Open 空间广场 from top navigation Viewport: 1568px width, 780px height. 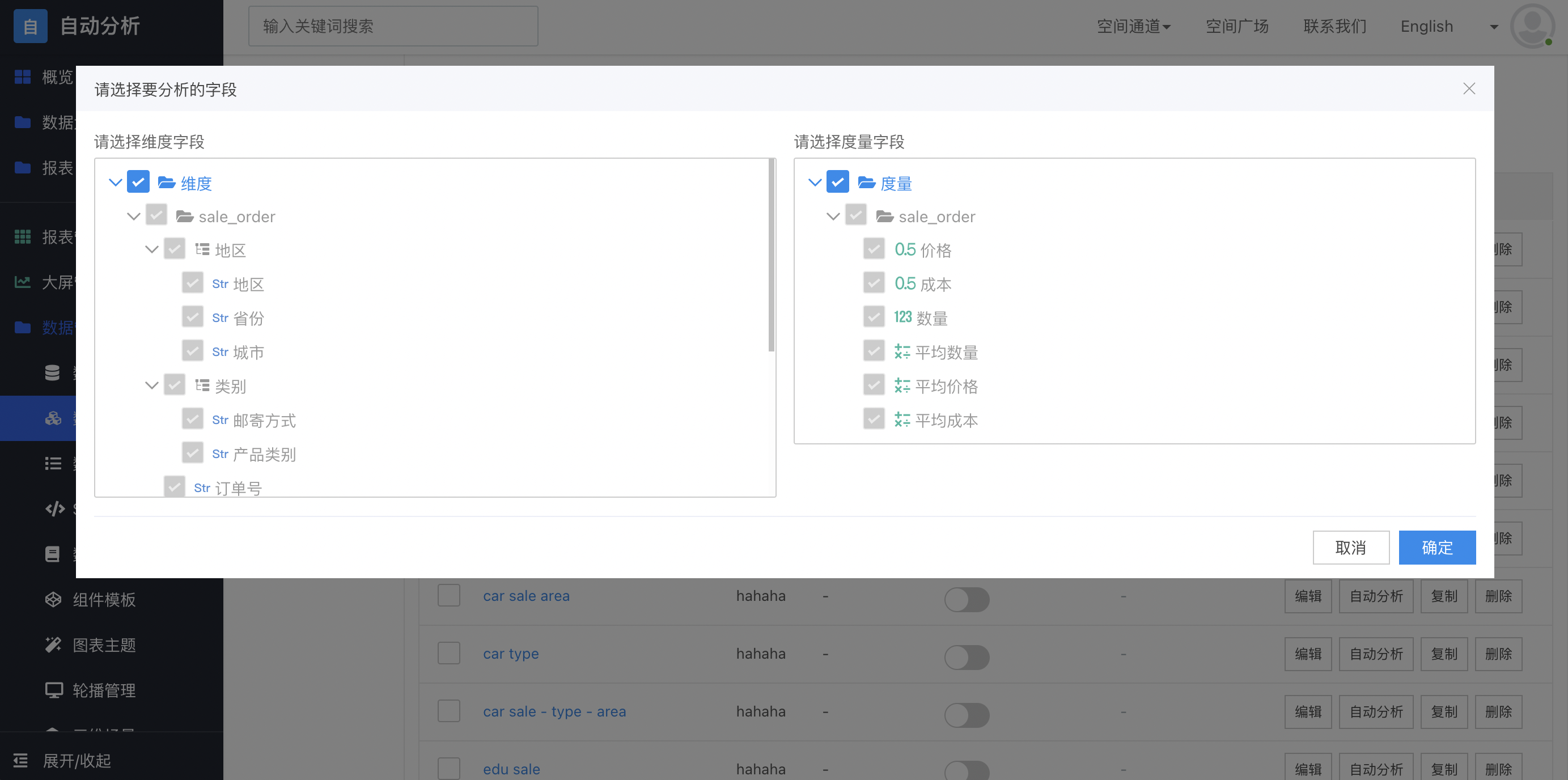pyautogui.click(x=1237, y=26)
